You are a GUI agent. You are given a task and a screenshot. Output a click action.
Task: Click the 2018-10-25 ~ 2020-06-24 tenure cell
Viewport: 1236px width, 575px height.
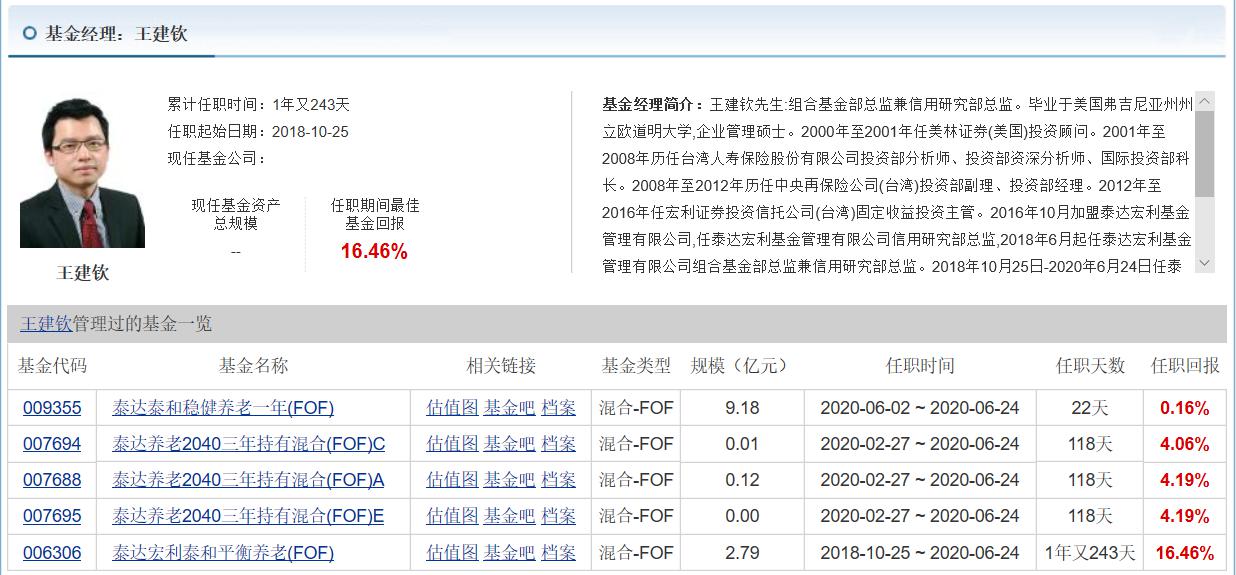click(920, 552)
